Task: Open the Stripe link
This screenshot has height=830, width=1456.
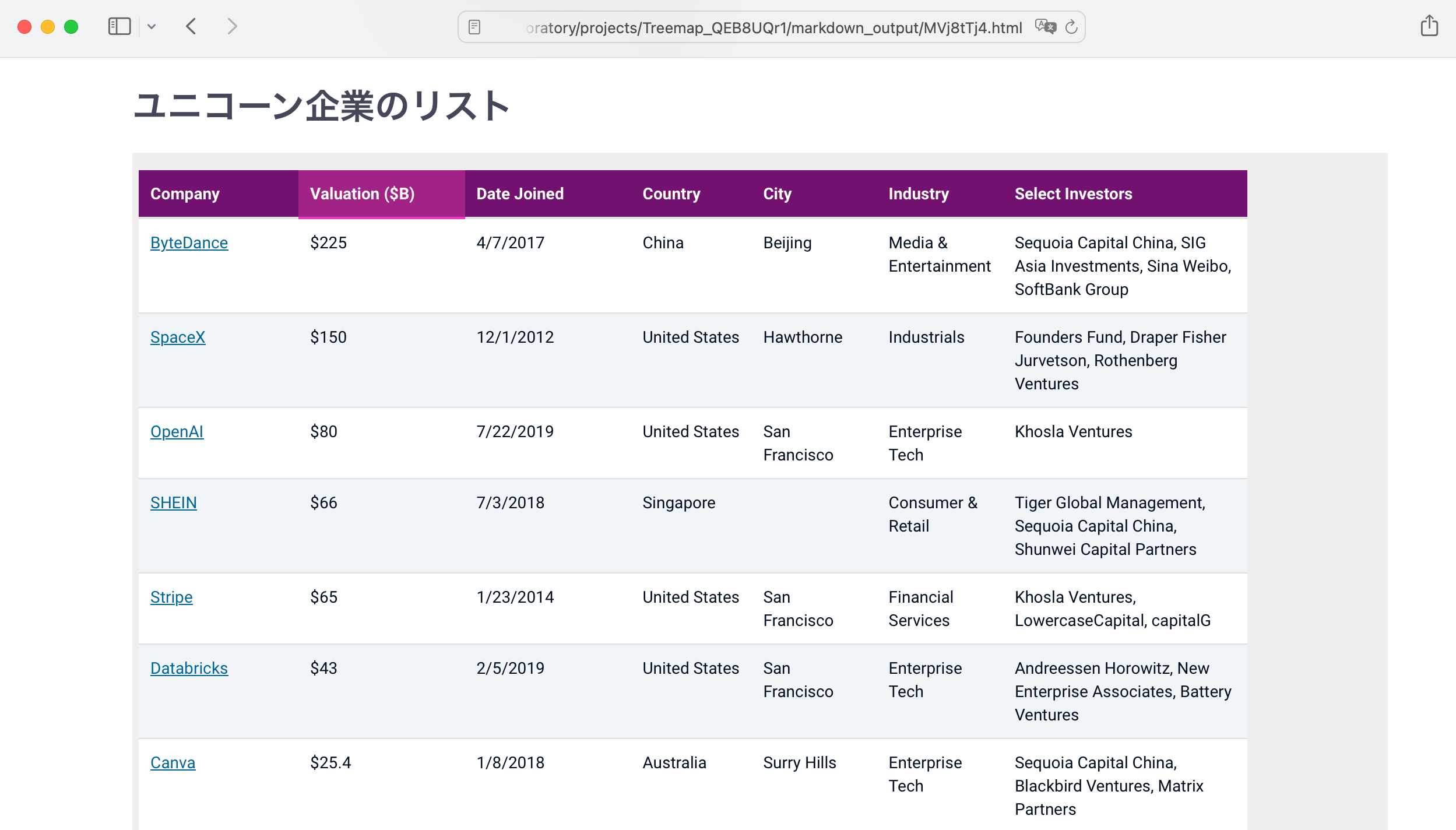Action: pos(171,597)
